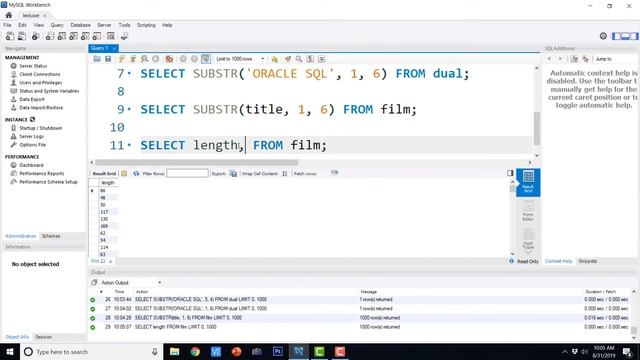
Task: Toggle word wrapping in the query editor
Action: click(322, 59)
